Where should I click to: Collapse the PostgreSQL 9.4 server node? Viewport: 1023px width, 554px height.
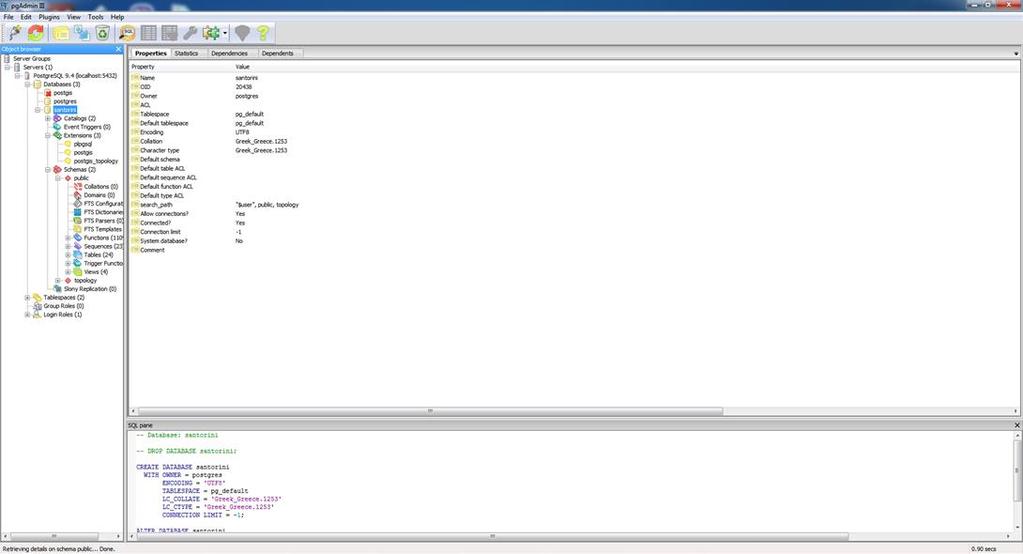coord(18,76)
